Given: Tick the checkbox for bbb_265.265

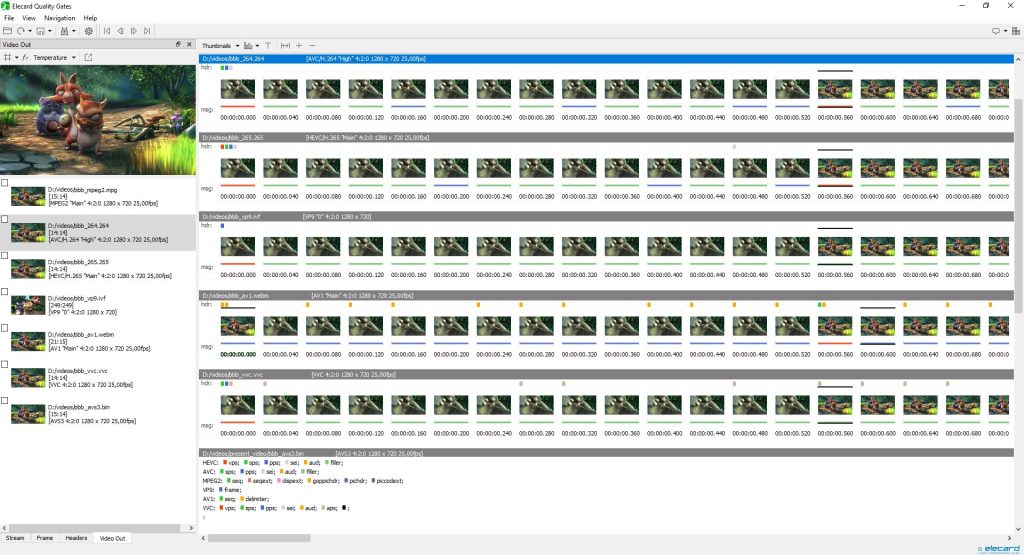Looking at the screenshot, I should click(5, 255).
